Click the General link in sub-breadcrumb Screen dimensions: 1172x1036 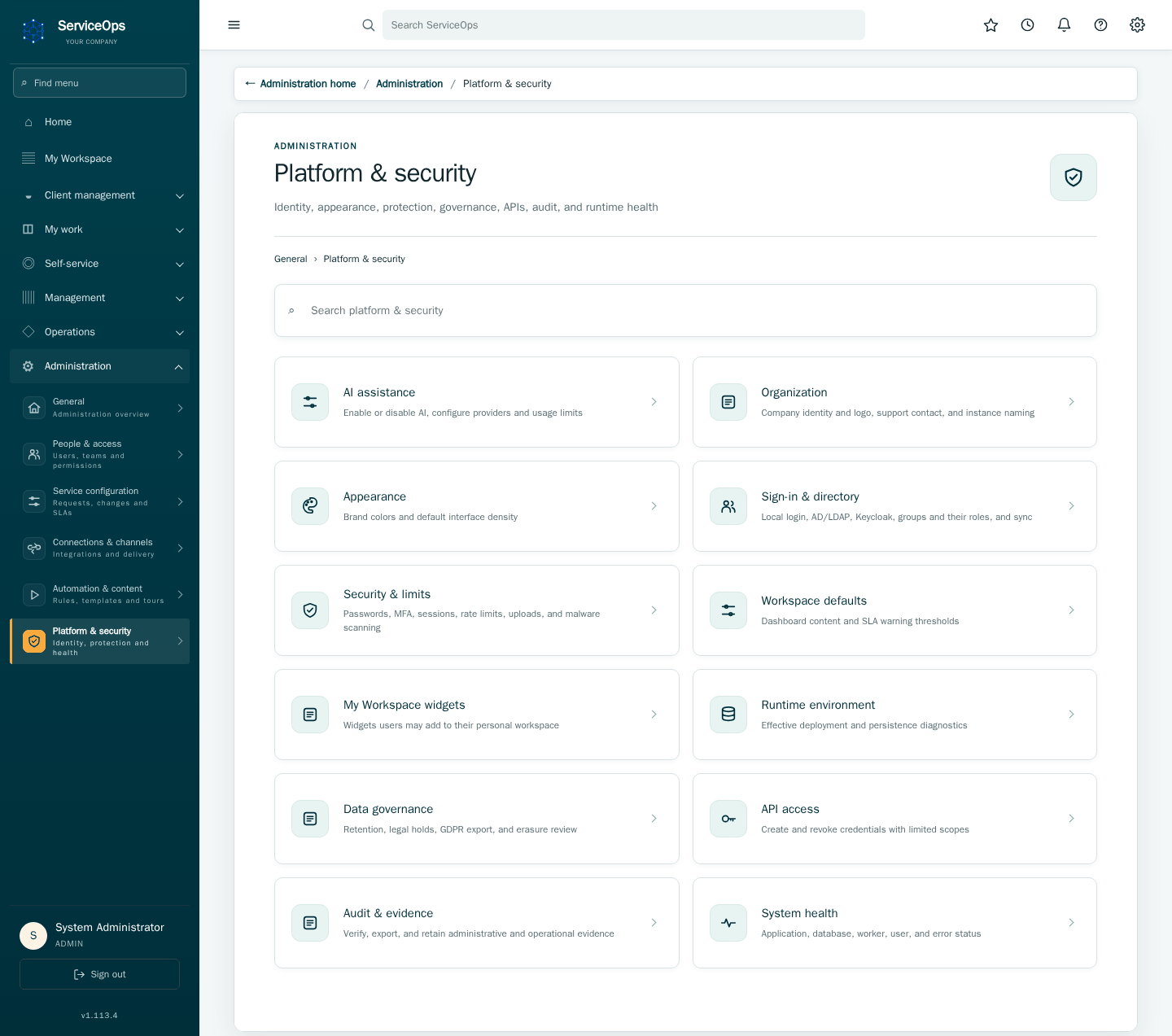[x=291, y=259]
